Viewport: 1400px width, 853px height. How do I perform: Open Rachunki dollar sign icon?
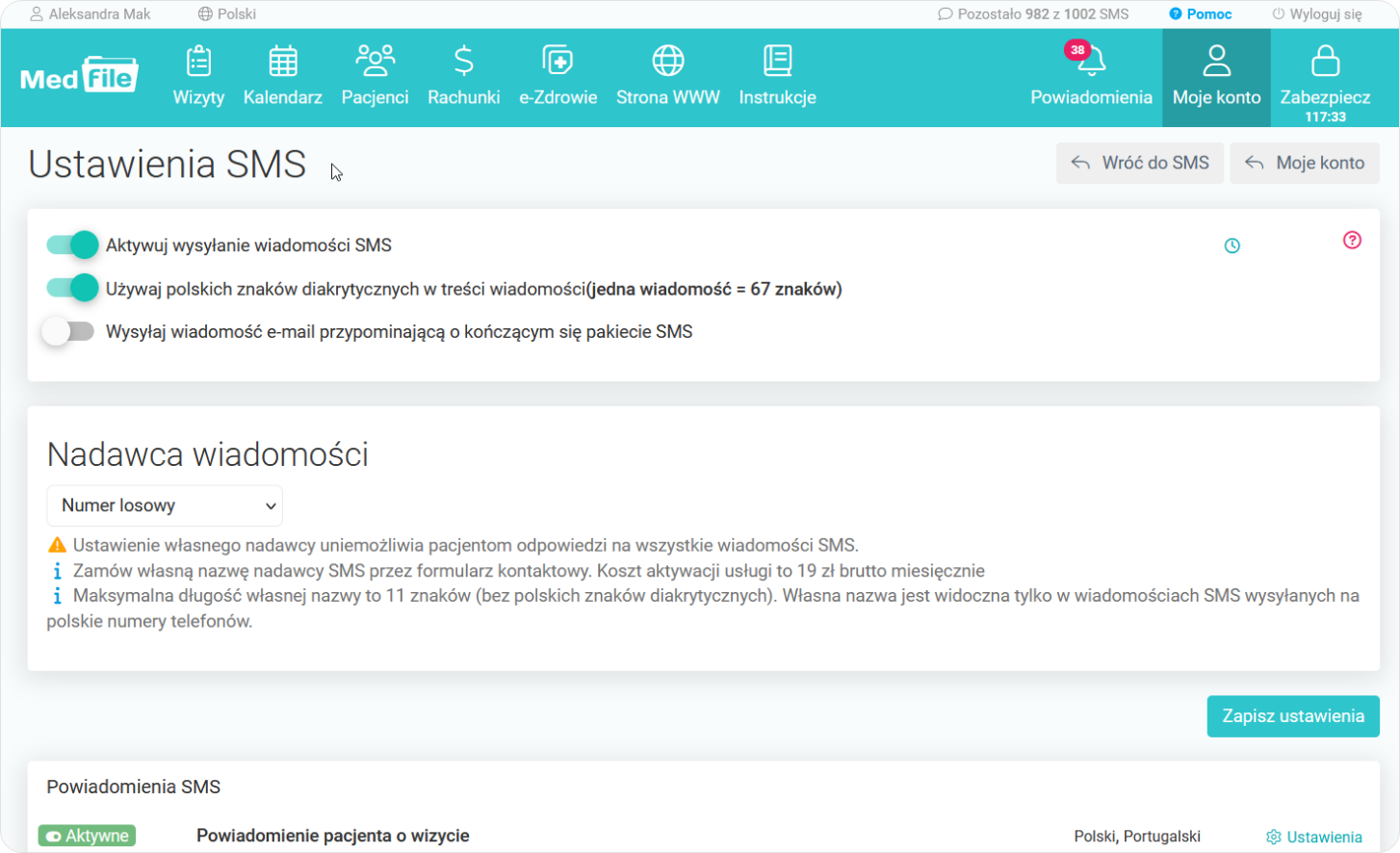tap(463, 62)
